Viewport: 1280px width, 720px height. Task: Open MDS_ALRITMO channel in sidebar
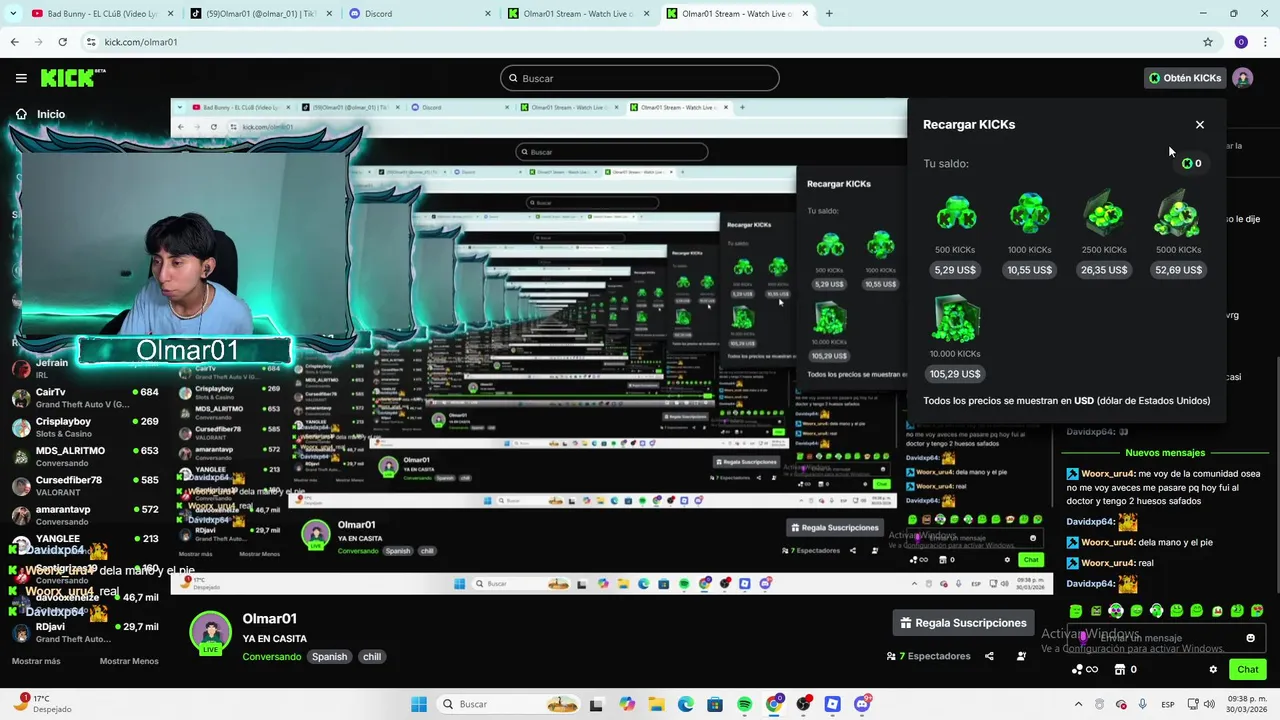point(85,456)
